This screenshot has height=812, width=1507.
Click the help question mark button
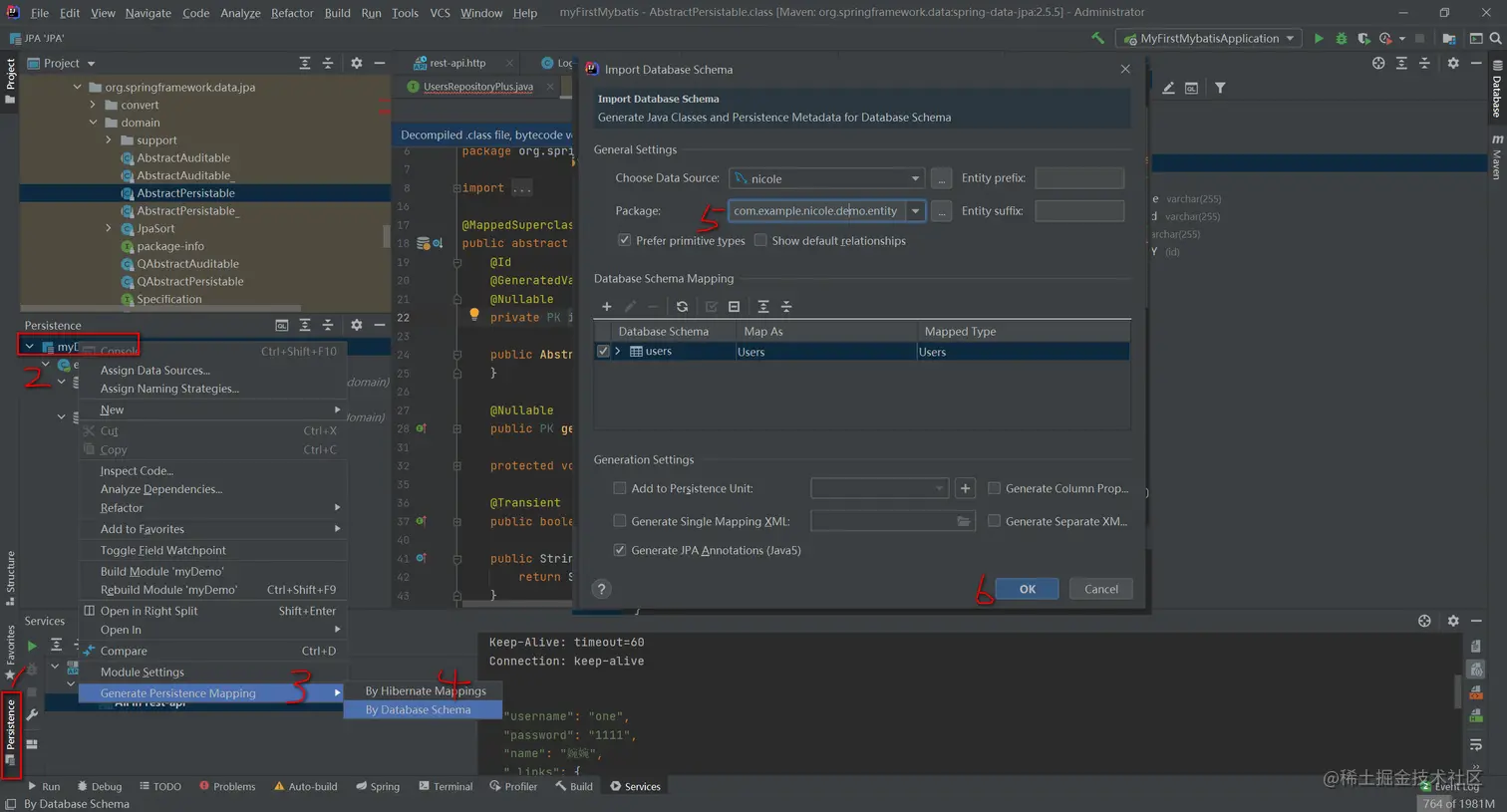[x=601, y=589]
